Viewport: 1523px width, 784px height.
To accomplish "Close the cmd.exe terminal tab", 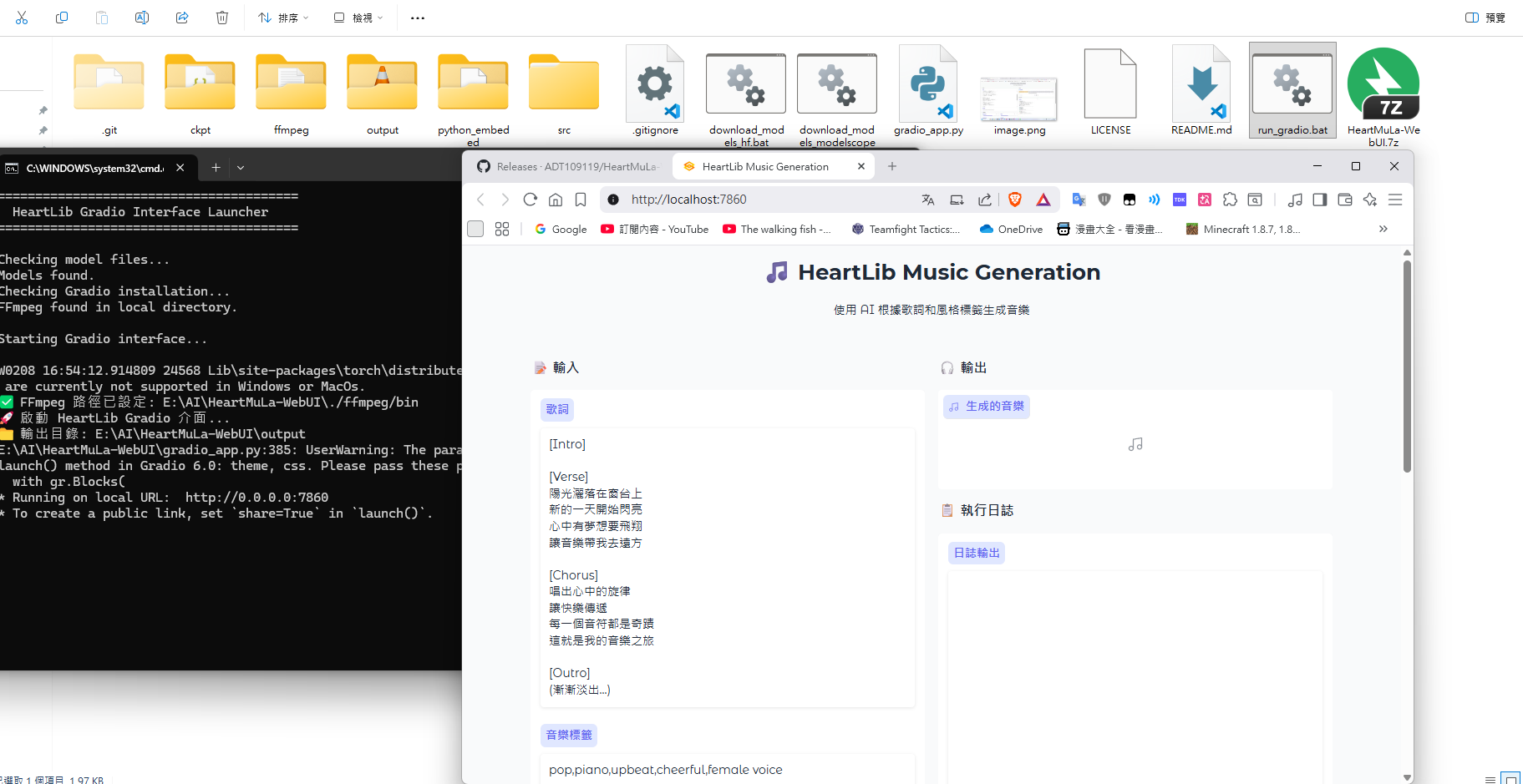I will click(180, 168).
